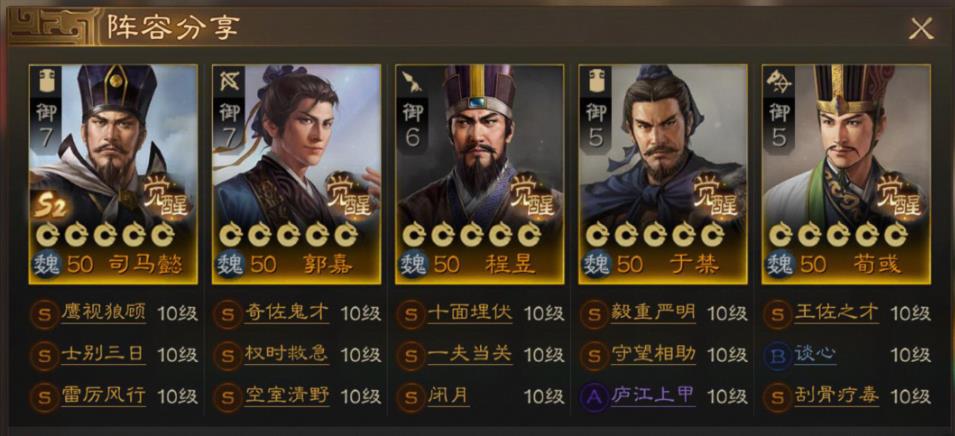Open the 十面埋伏 skill link
The width and height of the screenshot is (955, 436).
pos(470,313)
